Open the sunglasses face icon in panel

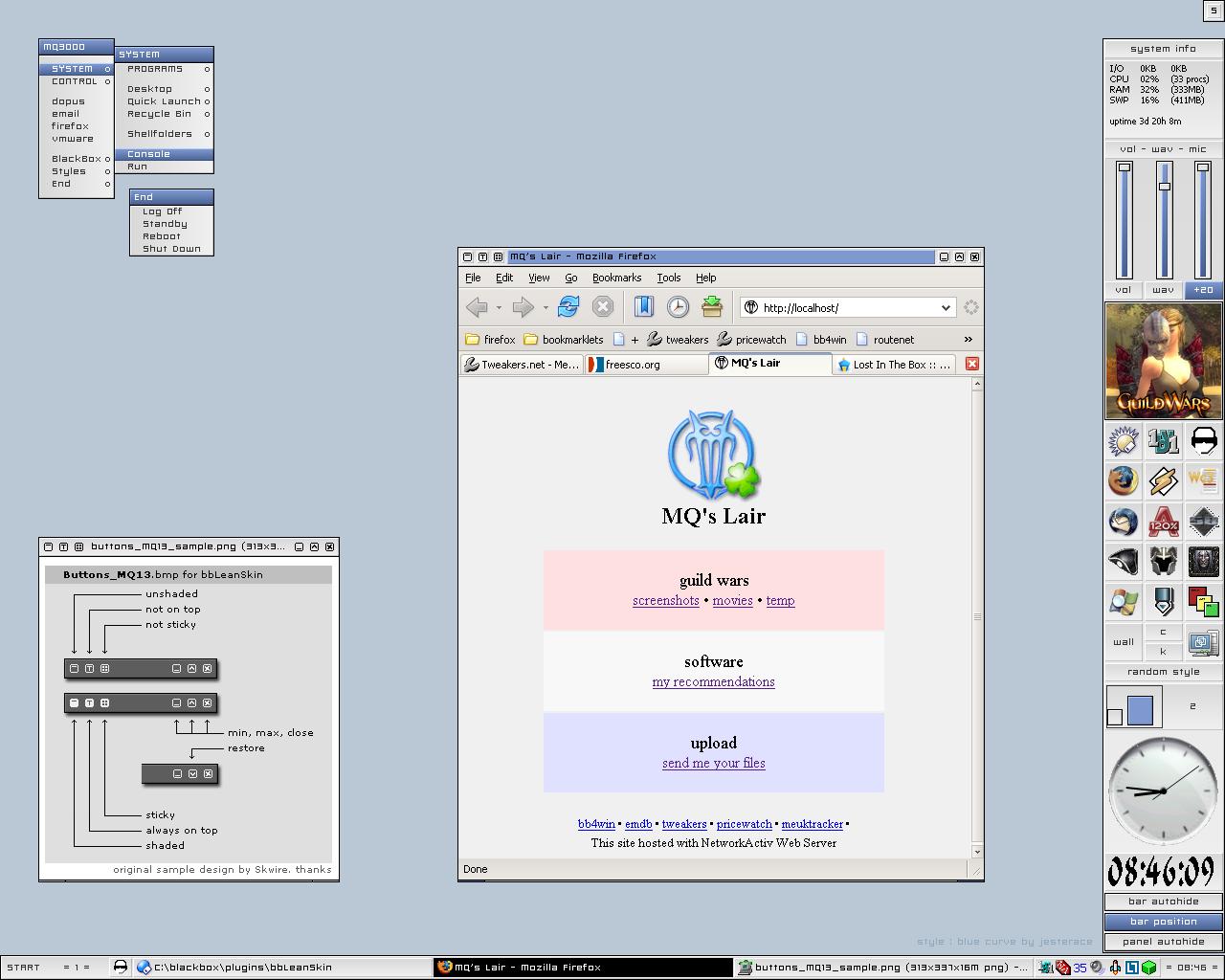[x=1204, y=440]
